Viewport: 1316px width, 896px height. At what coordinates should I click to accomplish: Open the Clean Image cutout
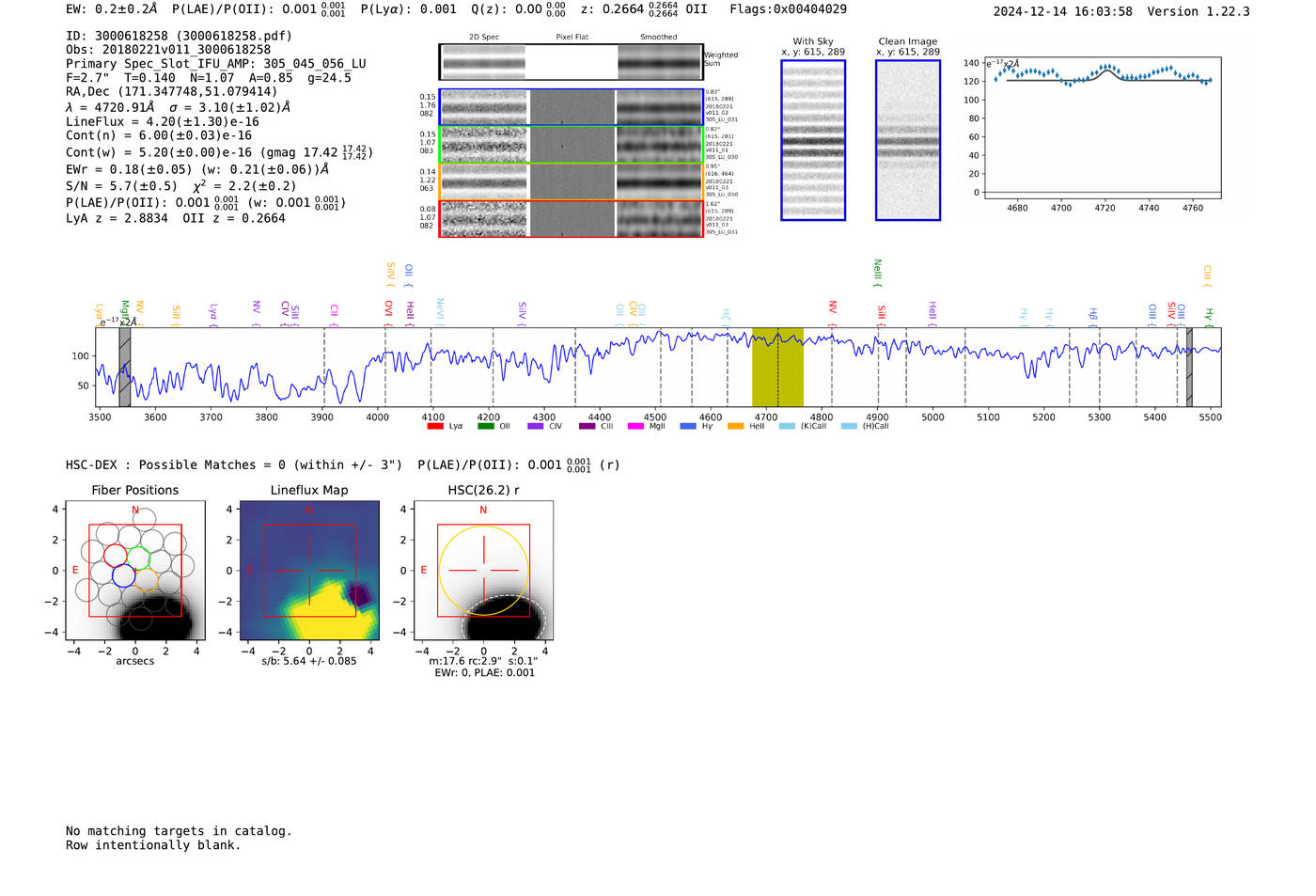(907, 140)
